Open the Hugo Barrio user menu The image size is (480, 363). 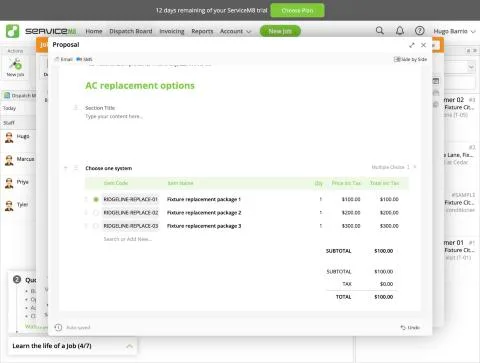pos(454,31)
